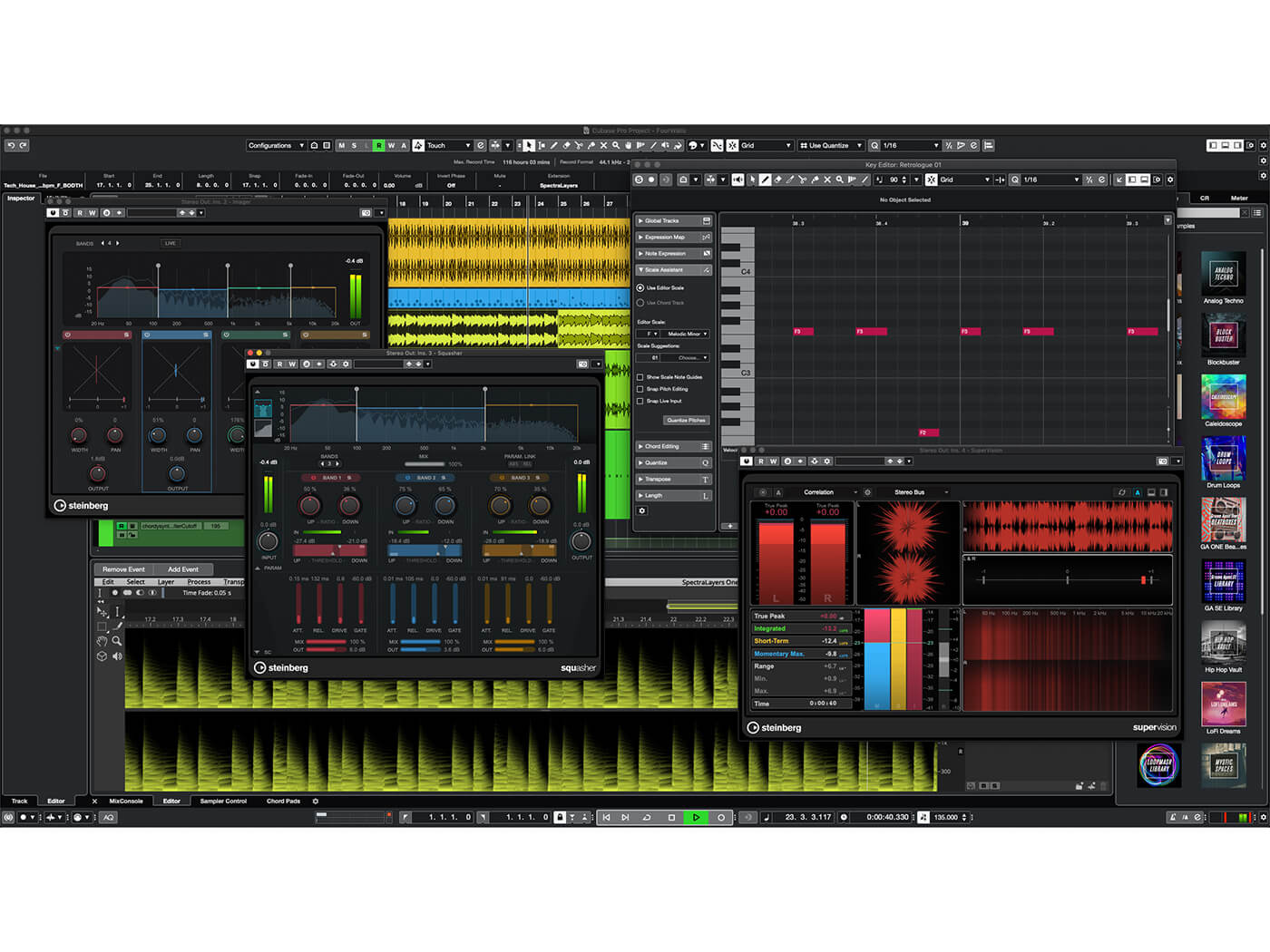Select the Use Editor Scale radio button
Screen dimensions: 1270x952
click(640, 287)
